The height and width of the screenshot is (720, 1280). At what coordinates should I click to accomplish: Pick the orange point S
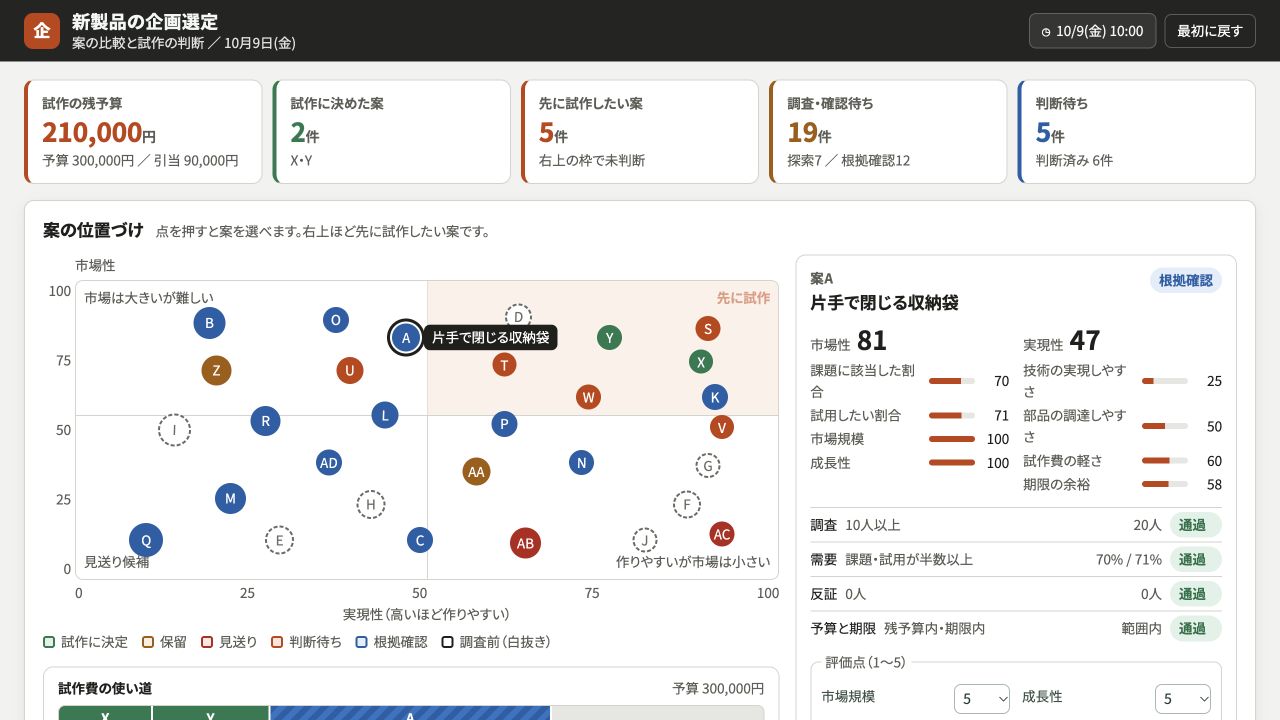[708, 329]
